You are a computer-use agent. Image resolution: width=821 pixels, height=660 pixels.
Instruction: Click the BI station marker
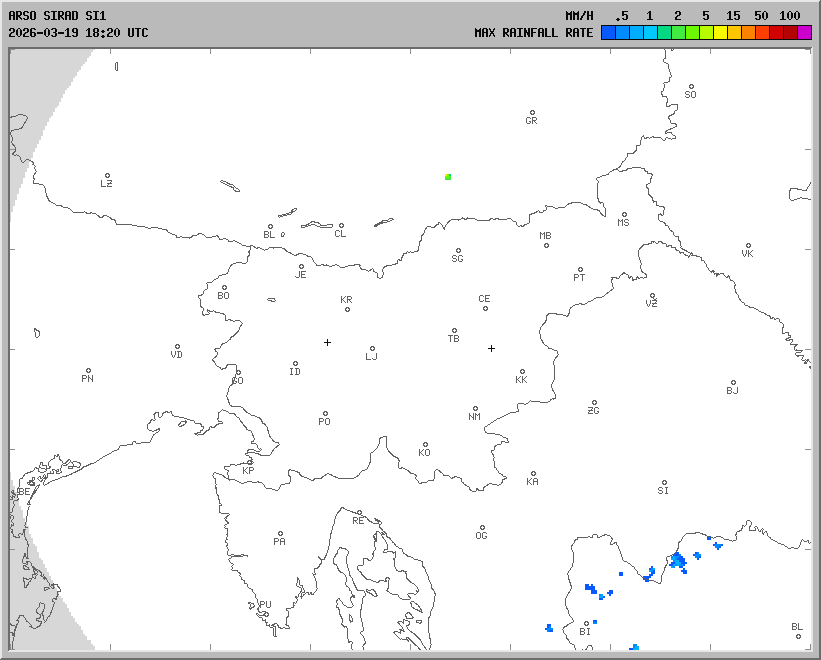pyautogui.click(x=586, y=624)
